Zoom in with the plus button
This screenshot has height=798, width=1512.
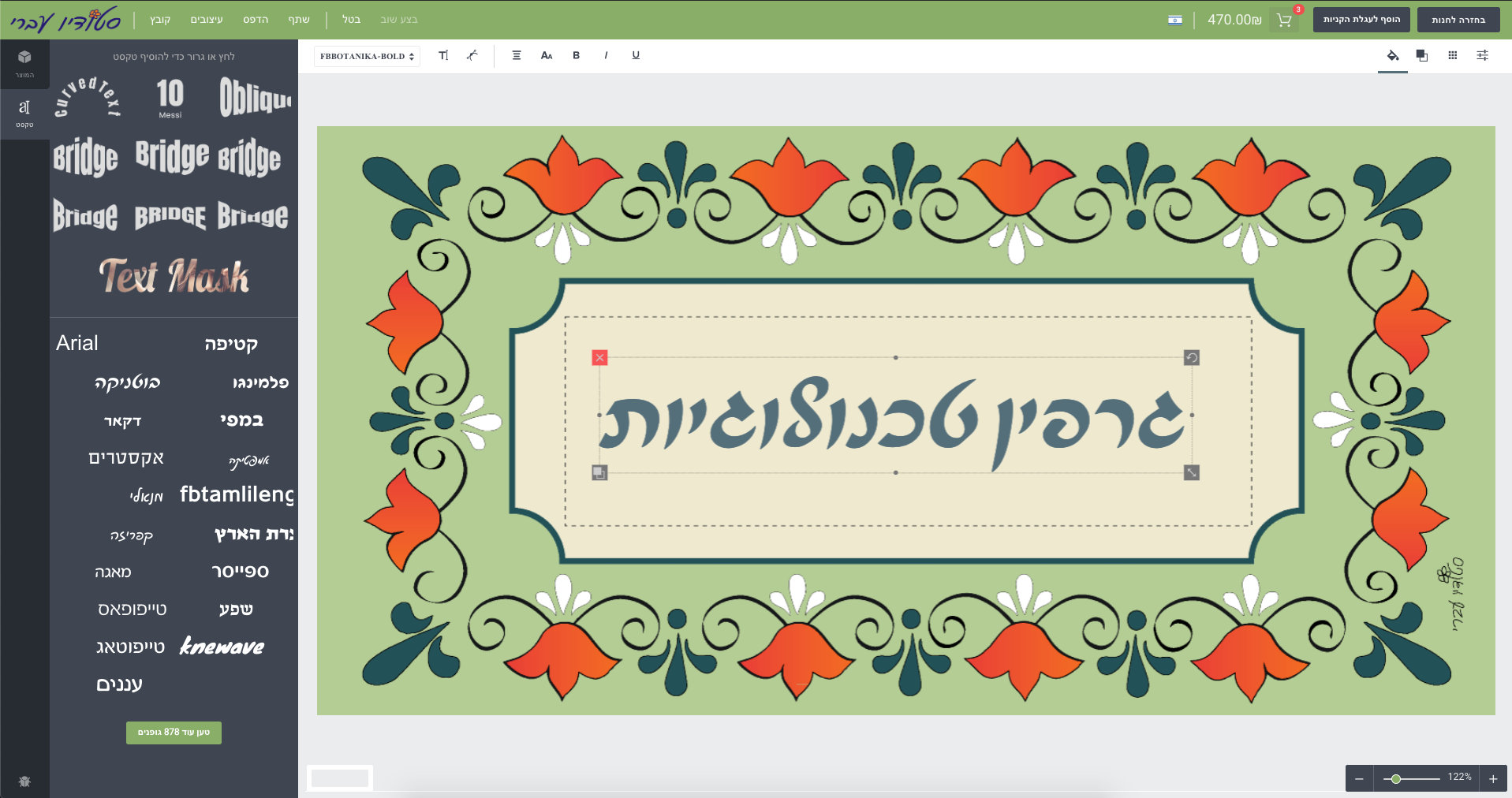(x=1493, y=779)
